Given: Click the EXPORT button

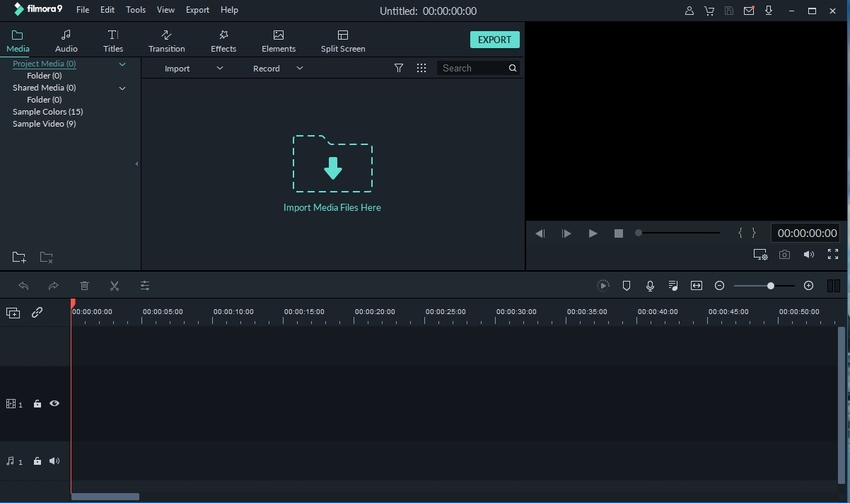Looking at the screenshot, I should [x=494, y=40].
